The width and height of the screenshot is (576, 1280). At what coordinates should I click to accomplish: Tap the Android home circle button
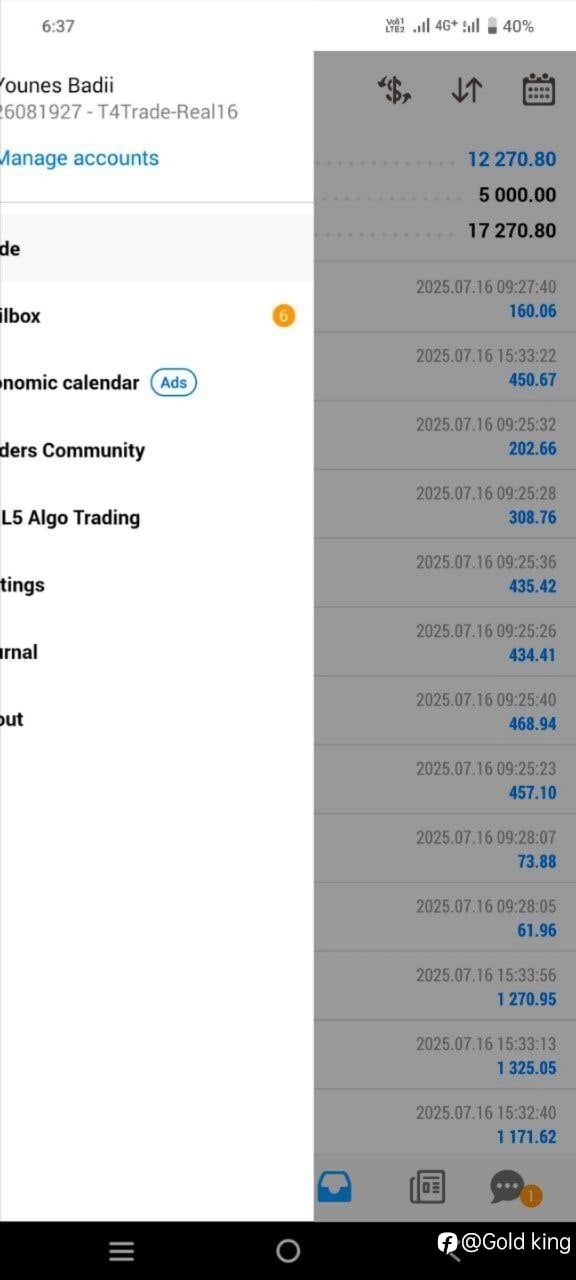(x=288, y=1251)
